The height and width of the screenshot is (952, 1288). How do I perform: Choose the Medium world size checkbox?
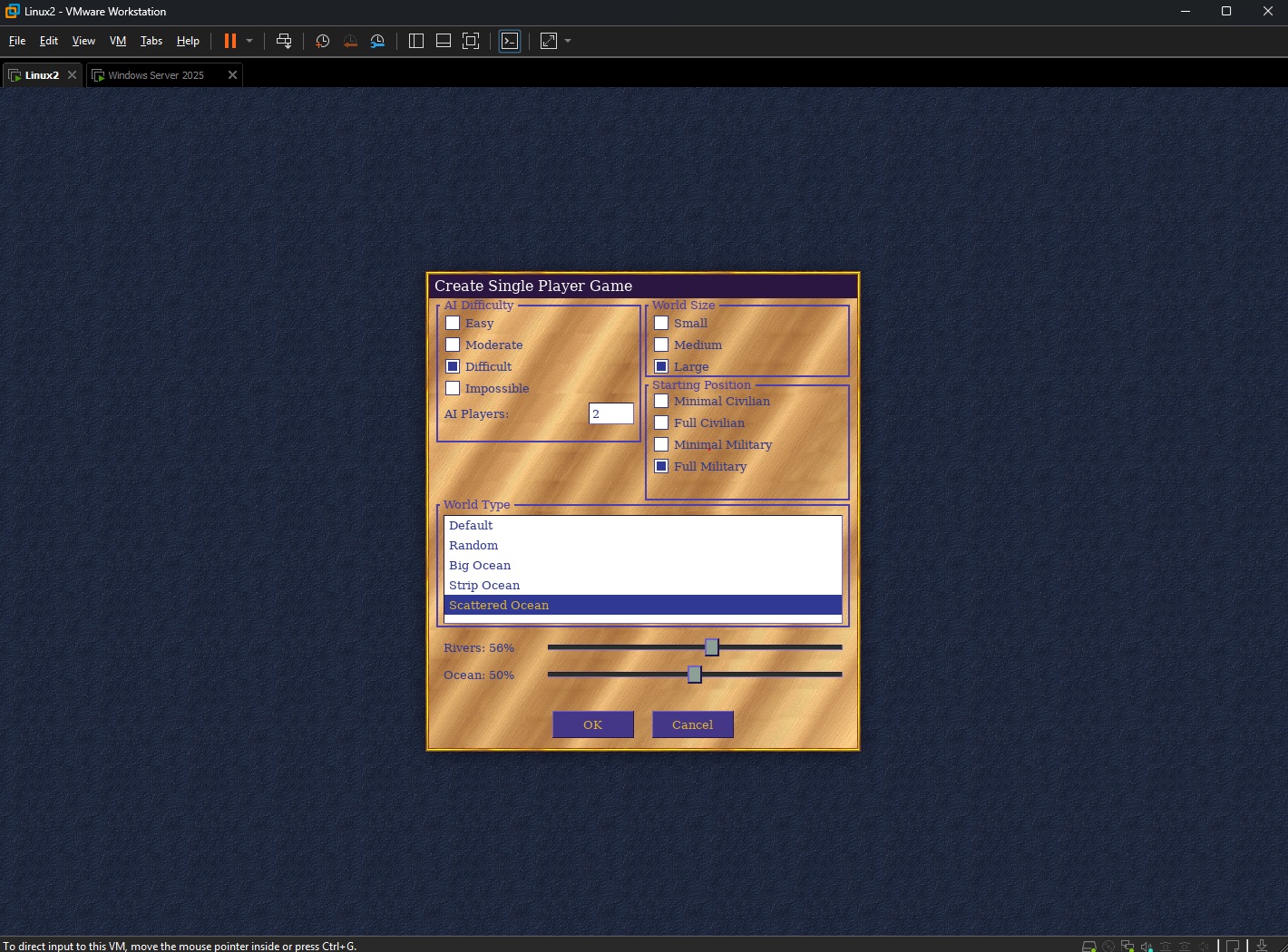661,345
